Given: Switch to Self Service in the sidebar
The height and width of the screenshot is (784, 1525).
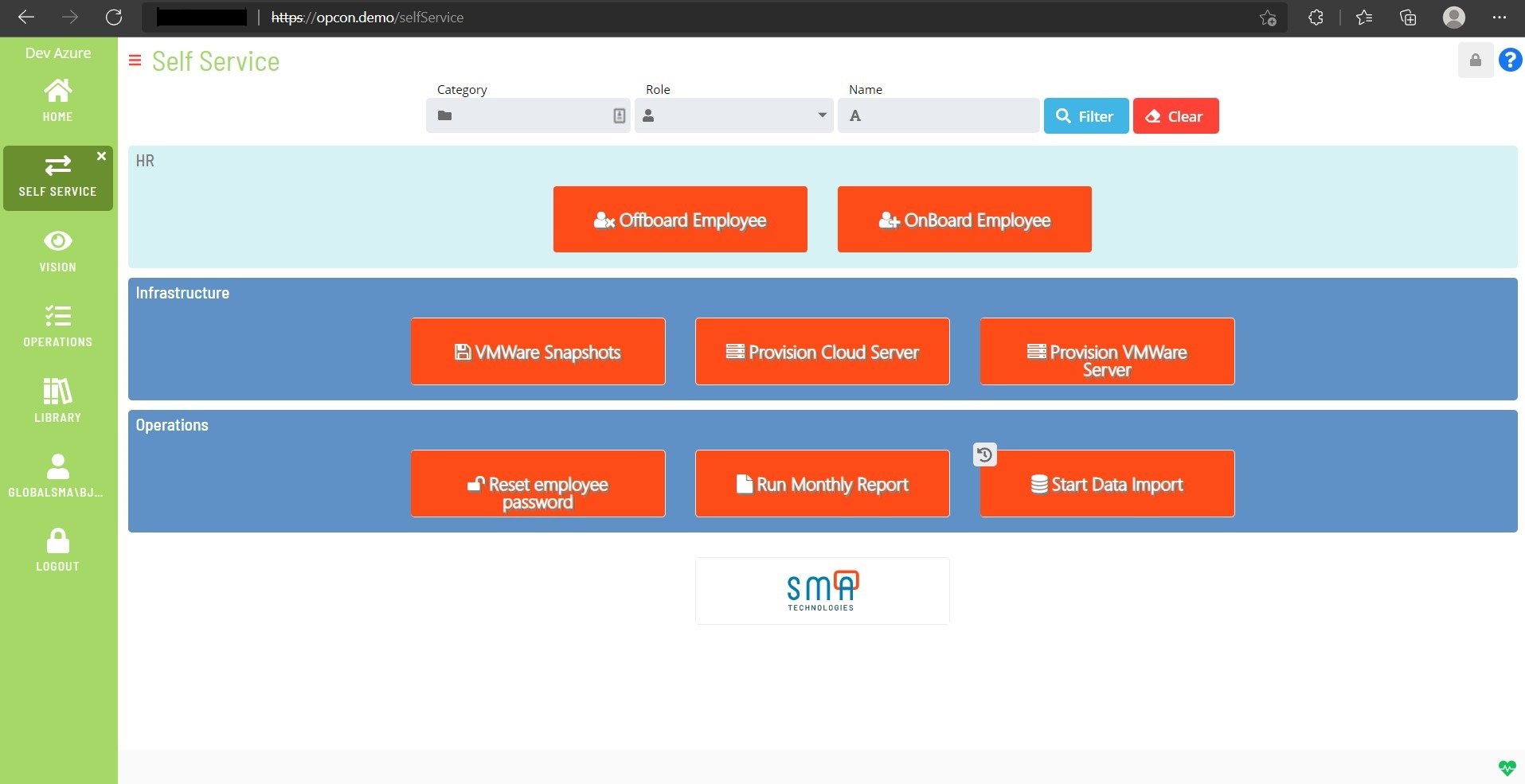Looking at the screenshot, I should (x=57, y=177).
